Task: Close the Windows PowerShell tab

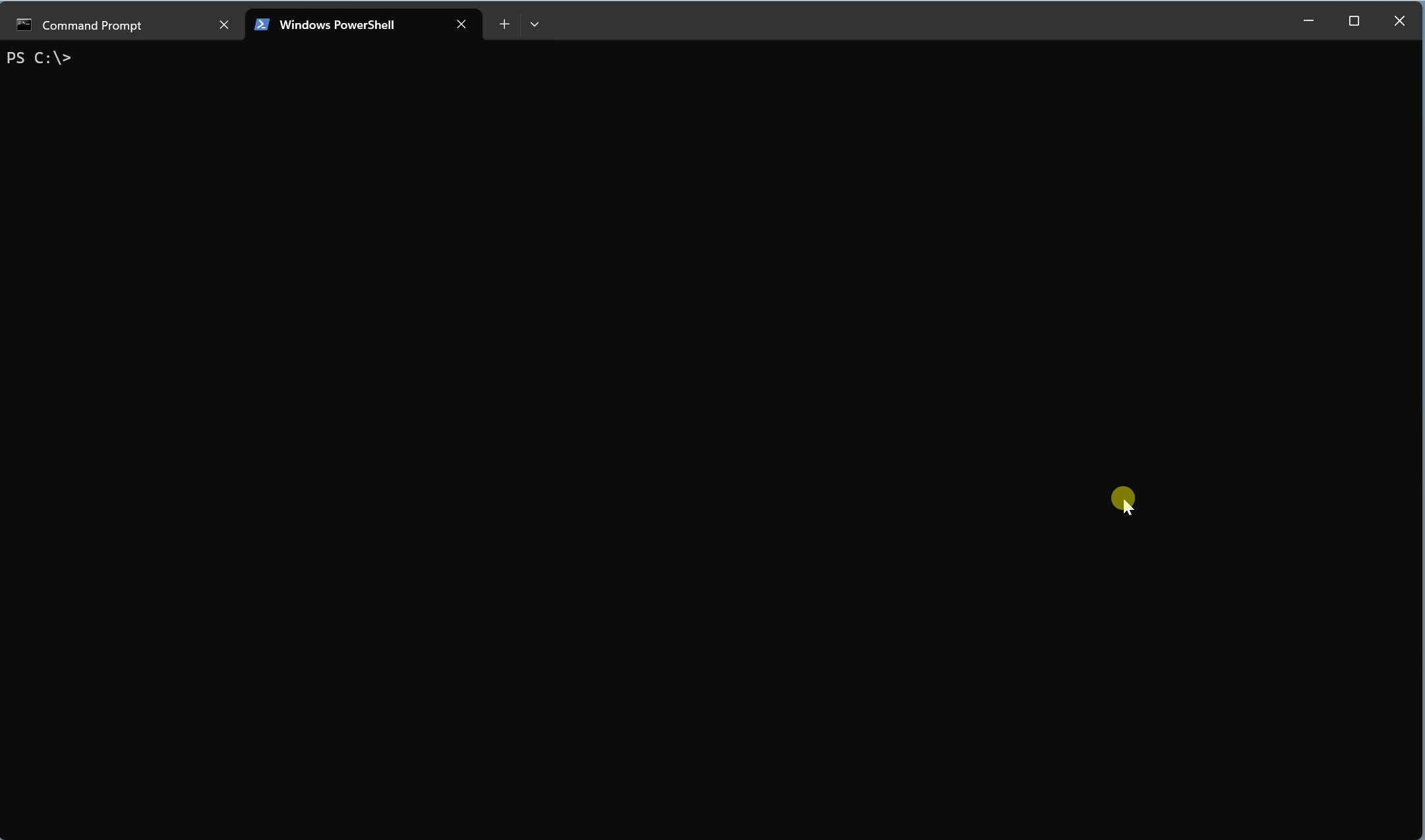Action: point(461,24)
